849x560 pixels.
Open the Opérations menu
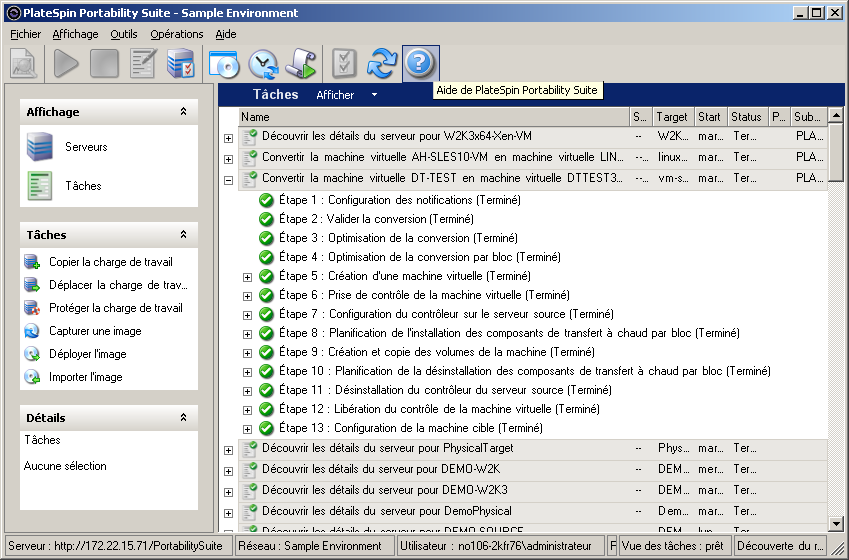coord(176,34)
